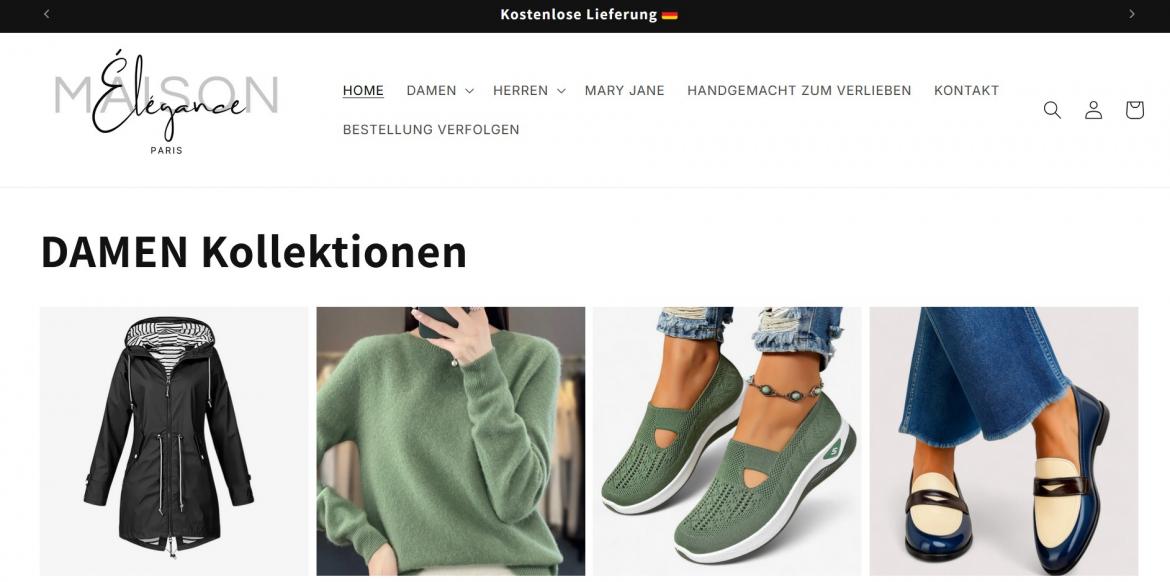This screenshot has height=582, width=1170.
Task: Open HANDGEMACHT ZUM VERLIEBEN page
Action: tap(798, 90)
